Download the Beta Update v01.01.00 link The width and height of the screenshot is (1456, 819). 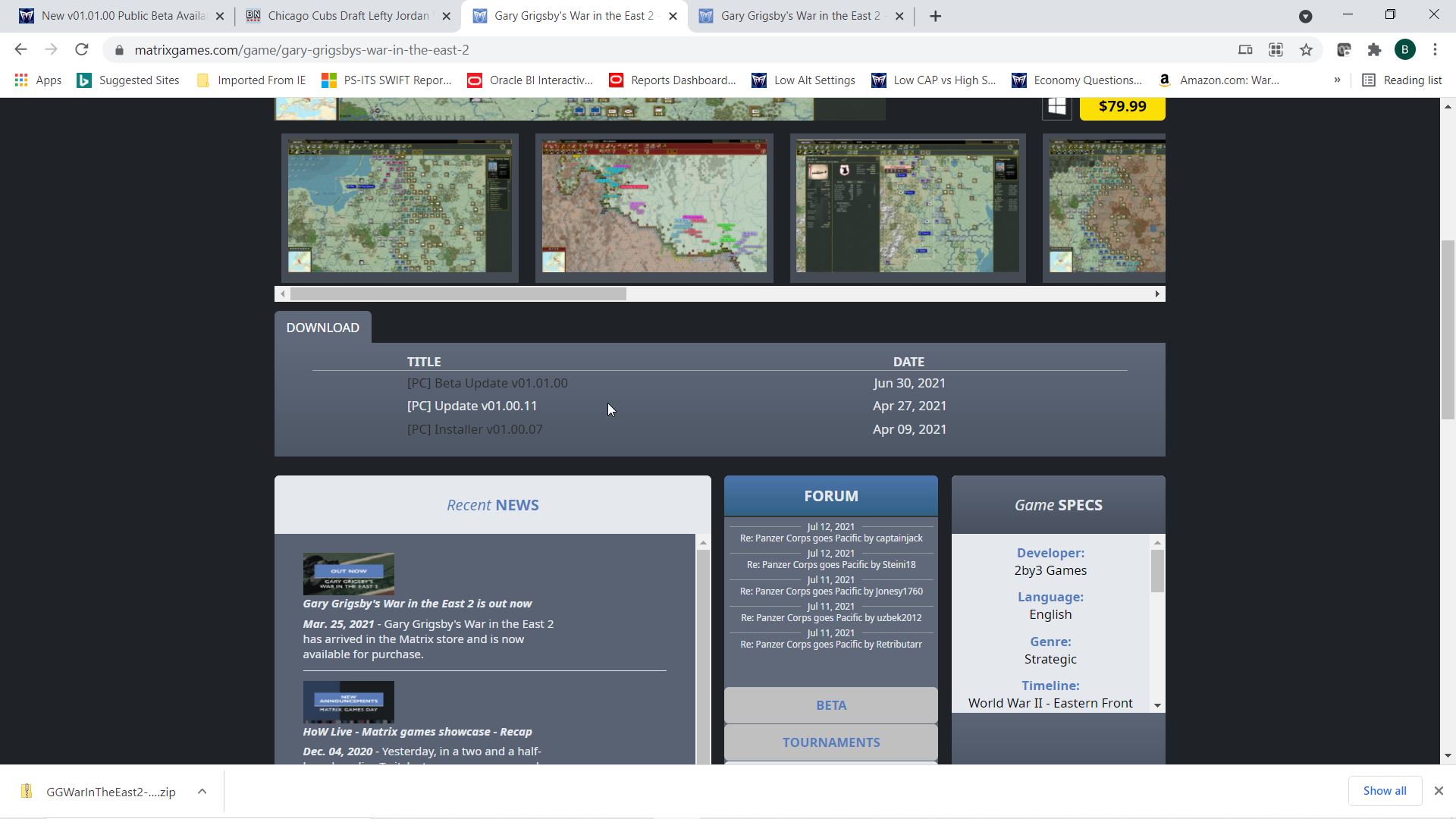click(x=487, y=384)
